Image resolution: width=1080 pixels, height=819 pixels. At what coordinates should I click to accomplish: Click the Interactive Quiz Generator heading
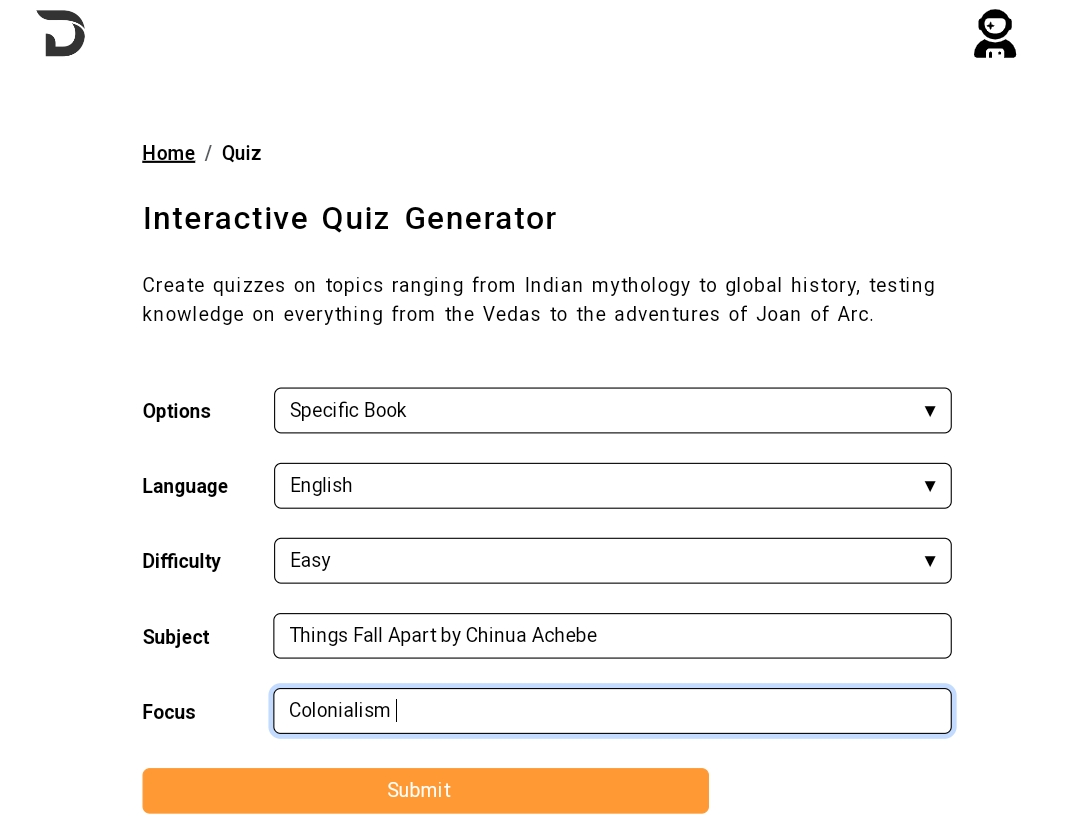coord(349,219)
